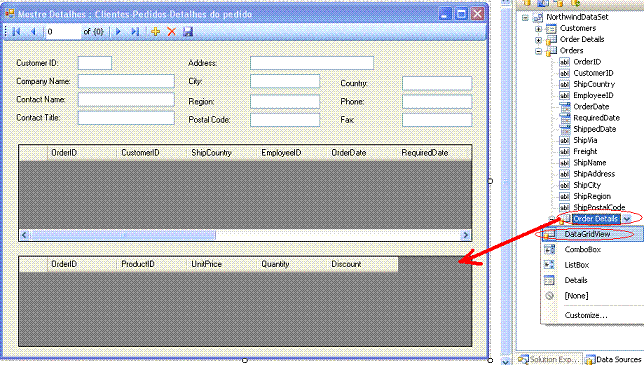Click the ShippedDate field icon
Image resolution: width=644 pixels, height=365 pixels.
(565, 129)
